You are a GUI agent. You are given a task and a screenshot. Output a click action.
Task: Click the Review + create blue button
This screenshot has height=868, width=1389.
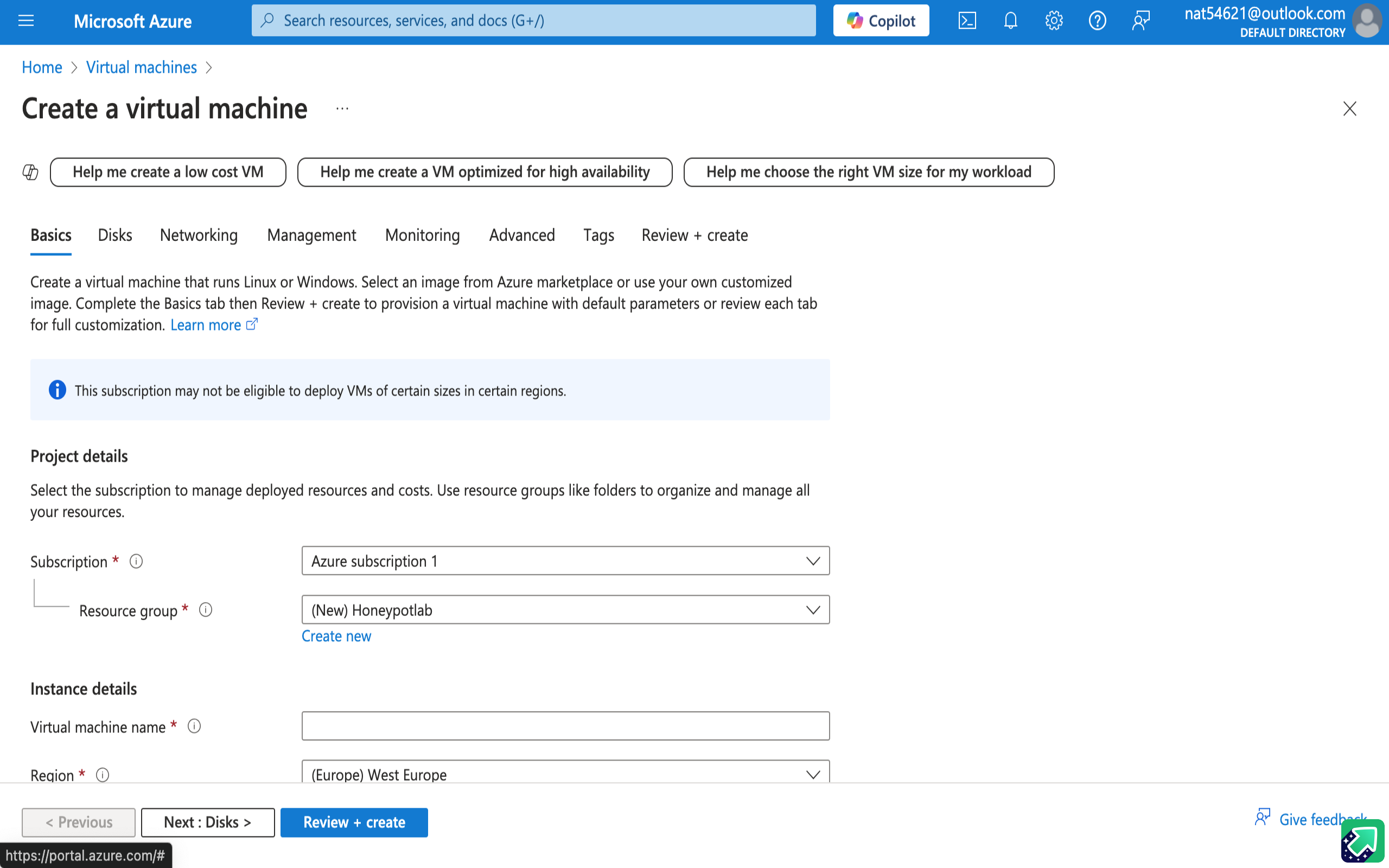tap(354, 822)
